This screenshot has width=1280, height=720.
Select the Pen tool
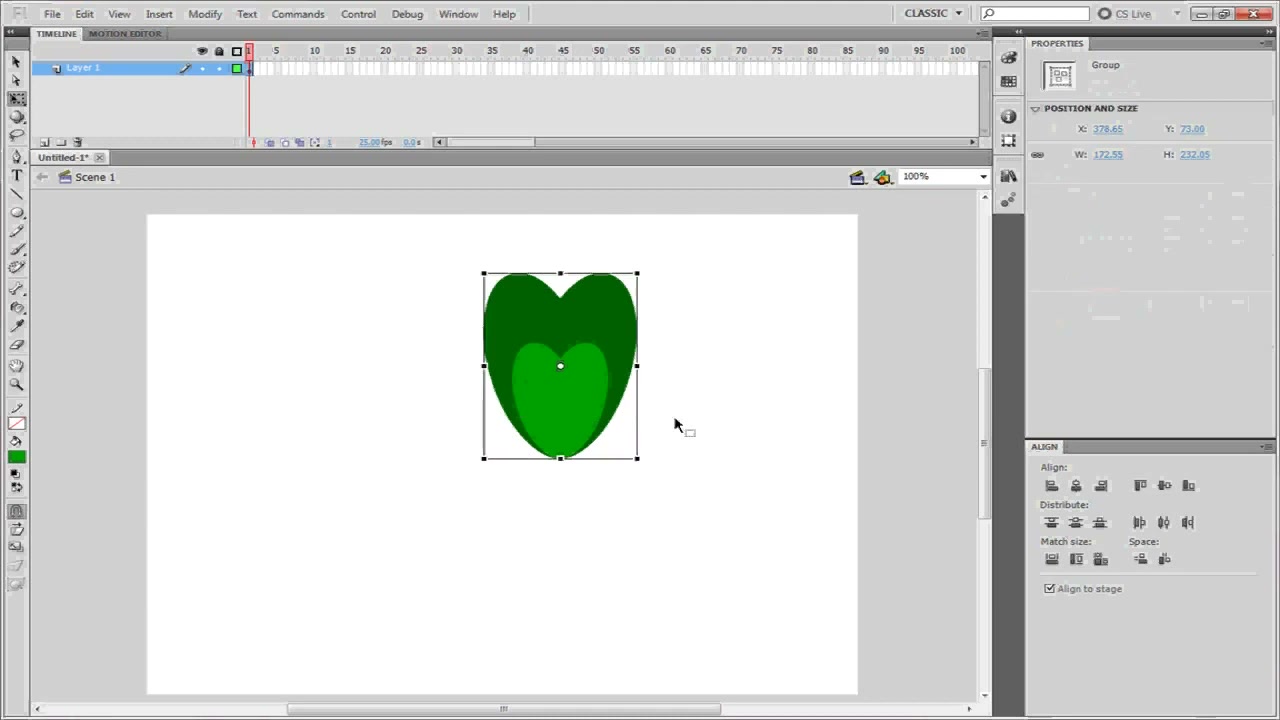point(16,157)
